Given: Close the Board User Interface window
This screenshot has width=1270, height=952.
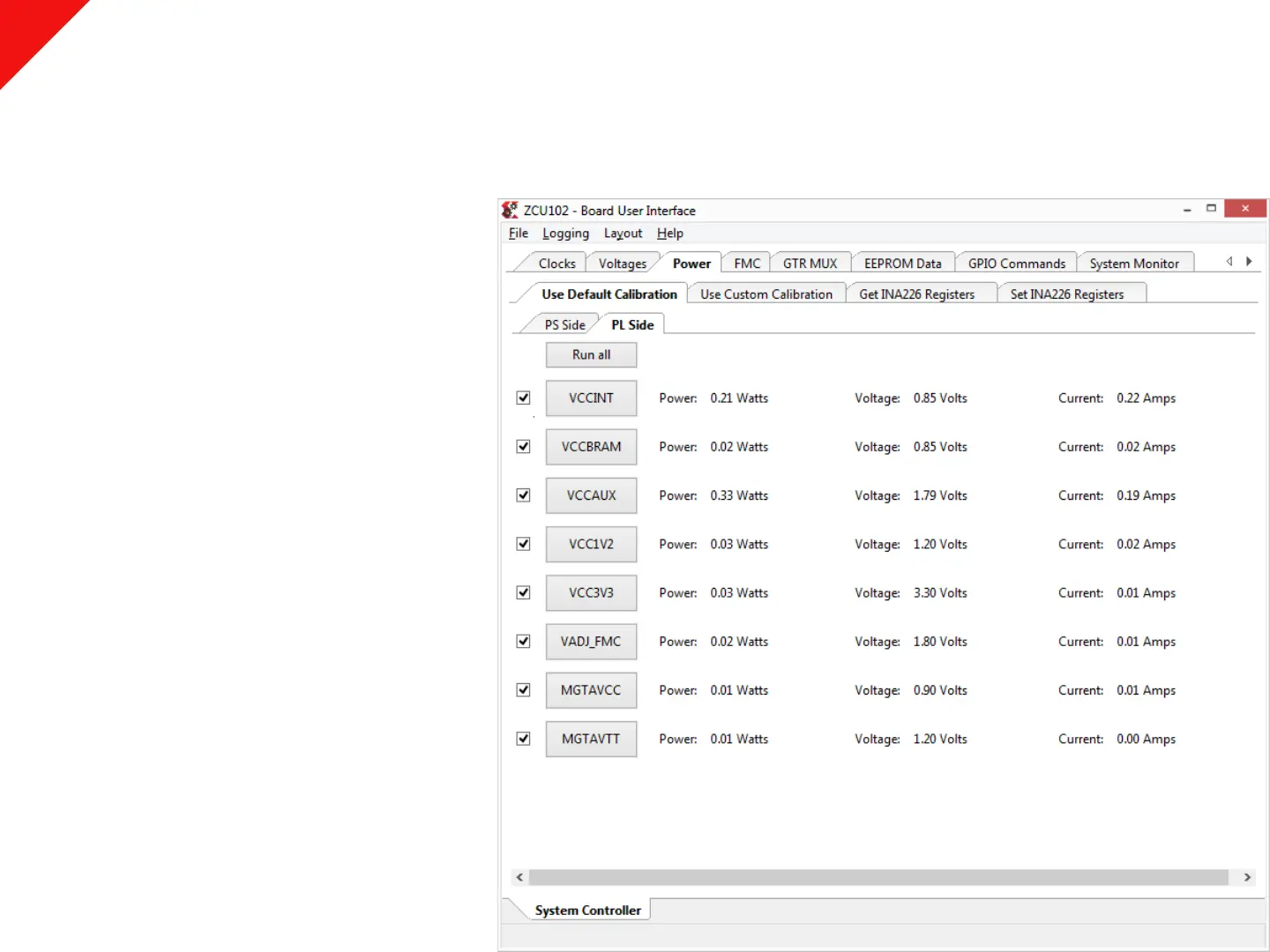Looking at the screenshot, I should 1245,209.
